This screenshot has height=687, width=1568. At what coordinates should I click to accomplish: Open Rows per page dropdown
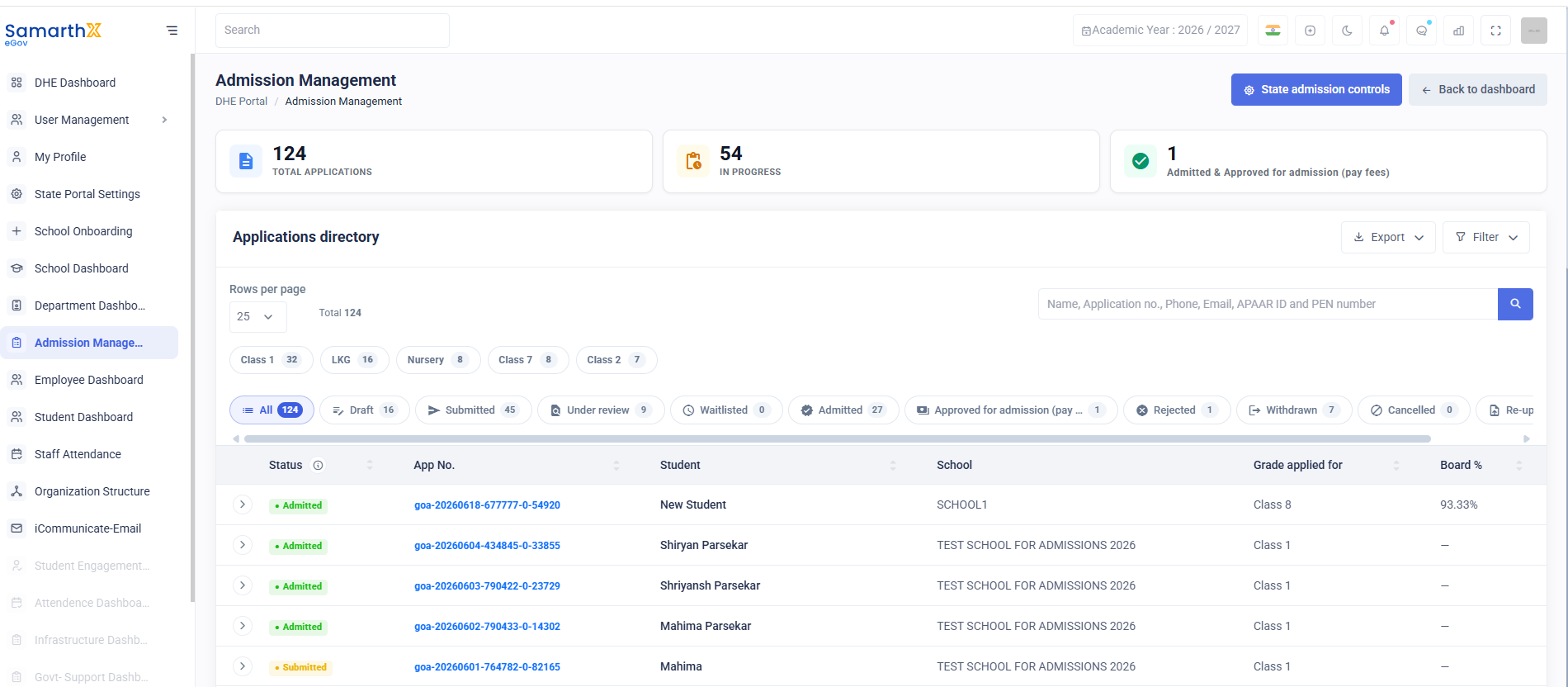257,316
